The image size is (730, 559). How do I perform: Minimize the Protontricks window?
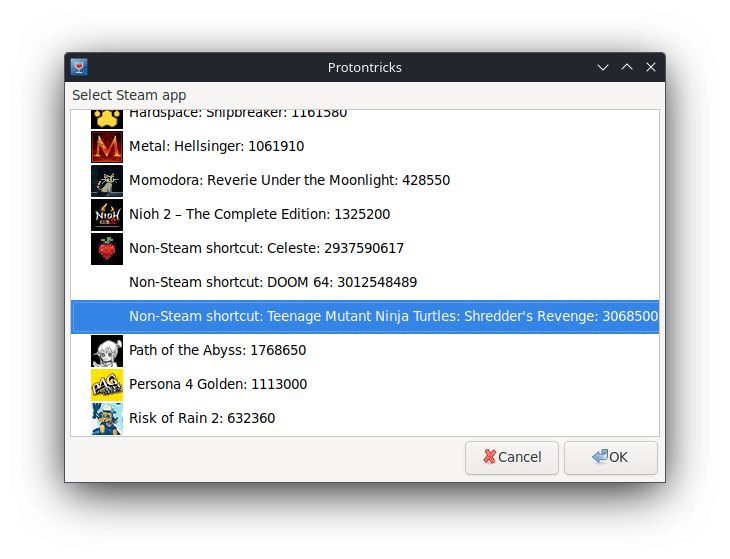pos(603,67)
